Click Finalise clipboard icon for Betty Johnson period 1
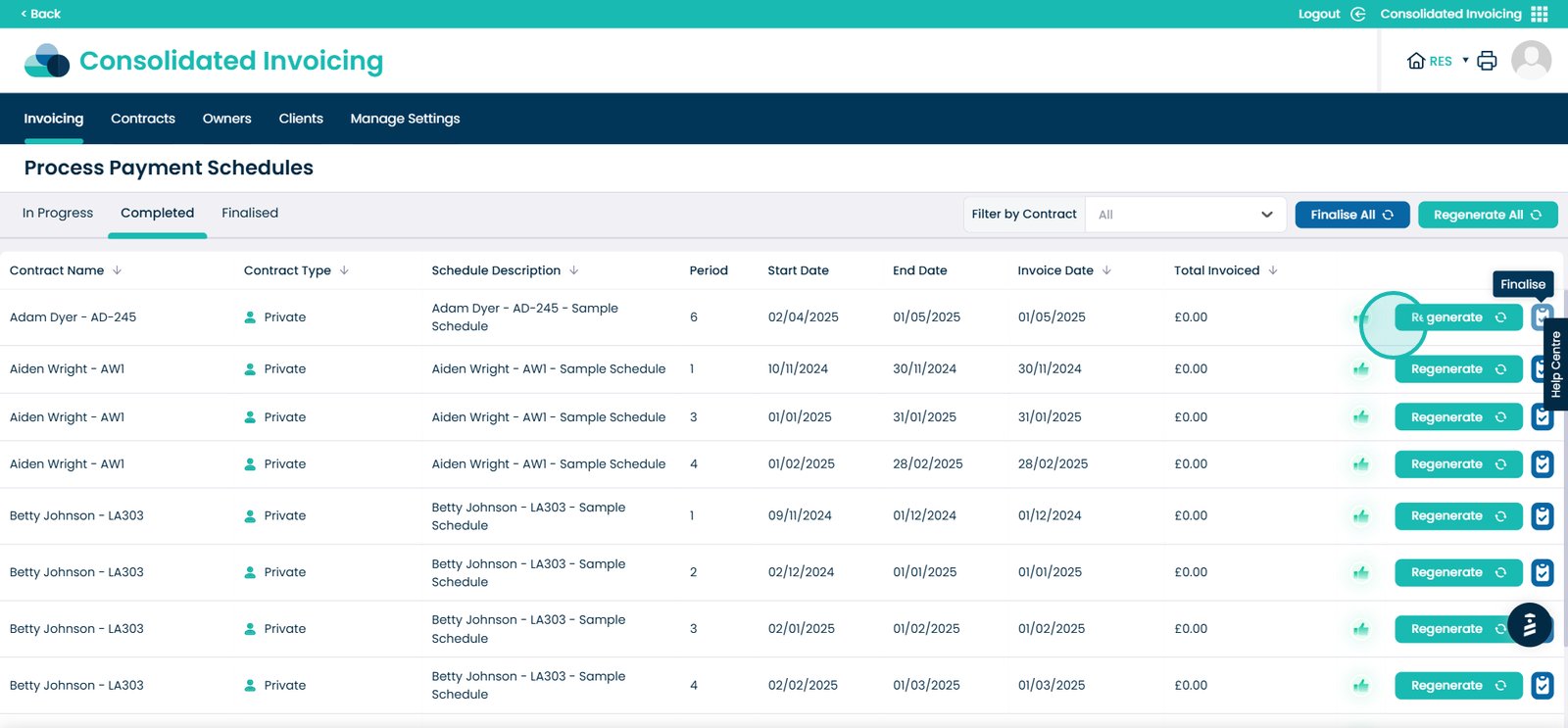The width and height of the screenshot is (1568, 728). click(1542, 516)
